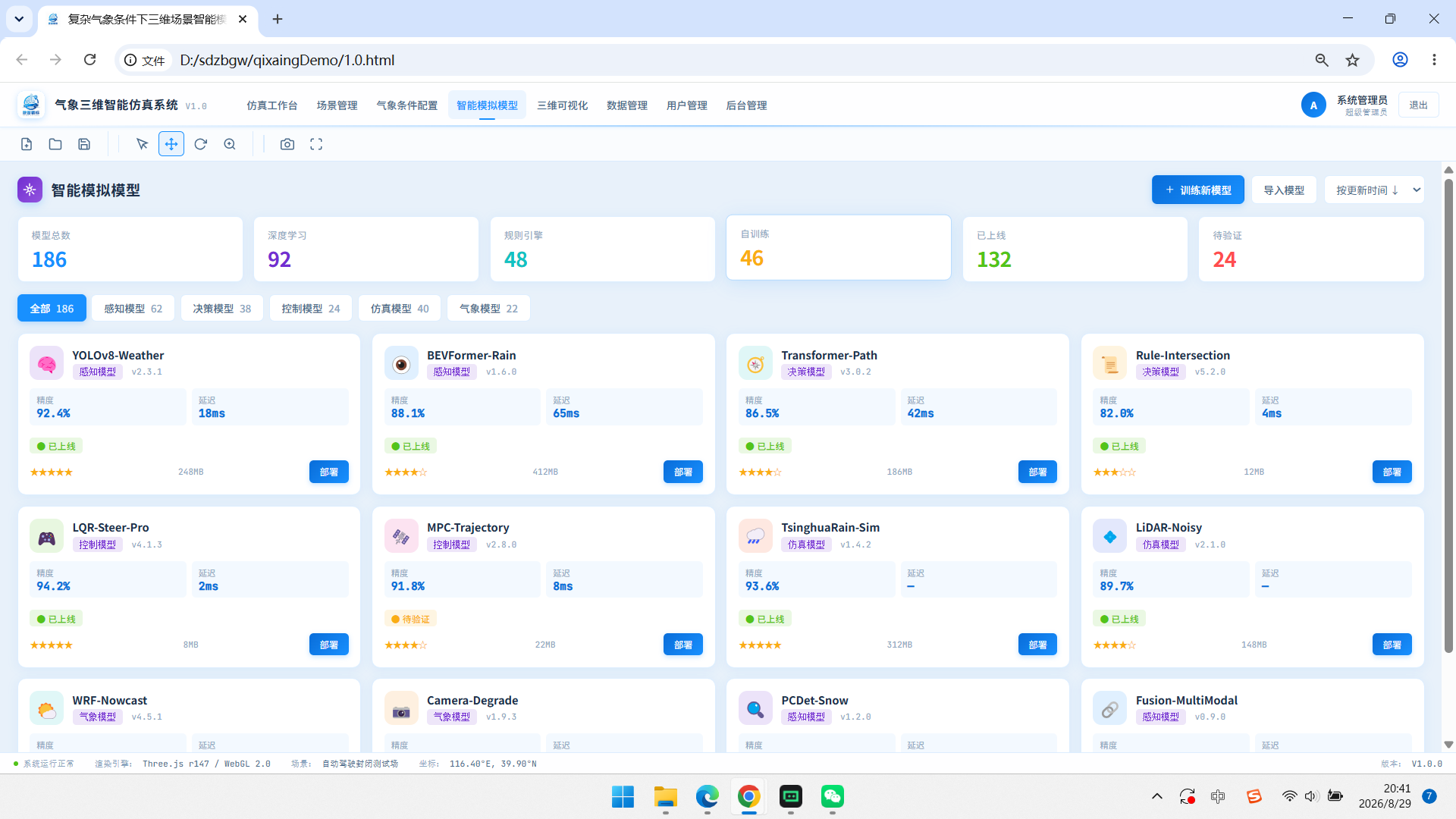Open the browser tab list chevron

click(19, 19)
